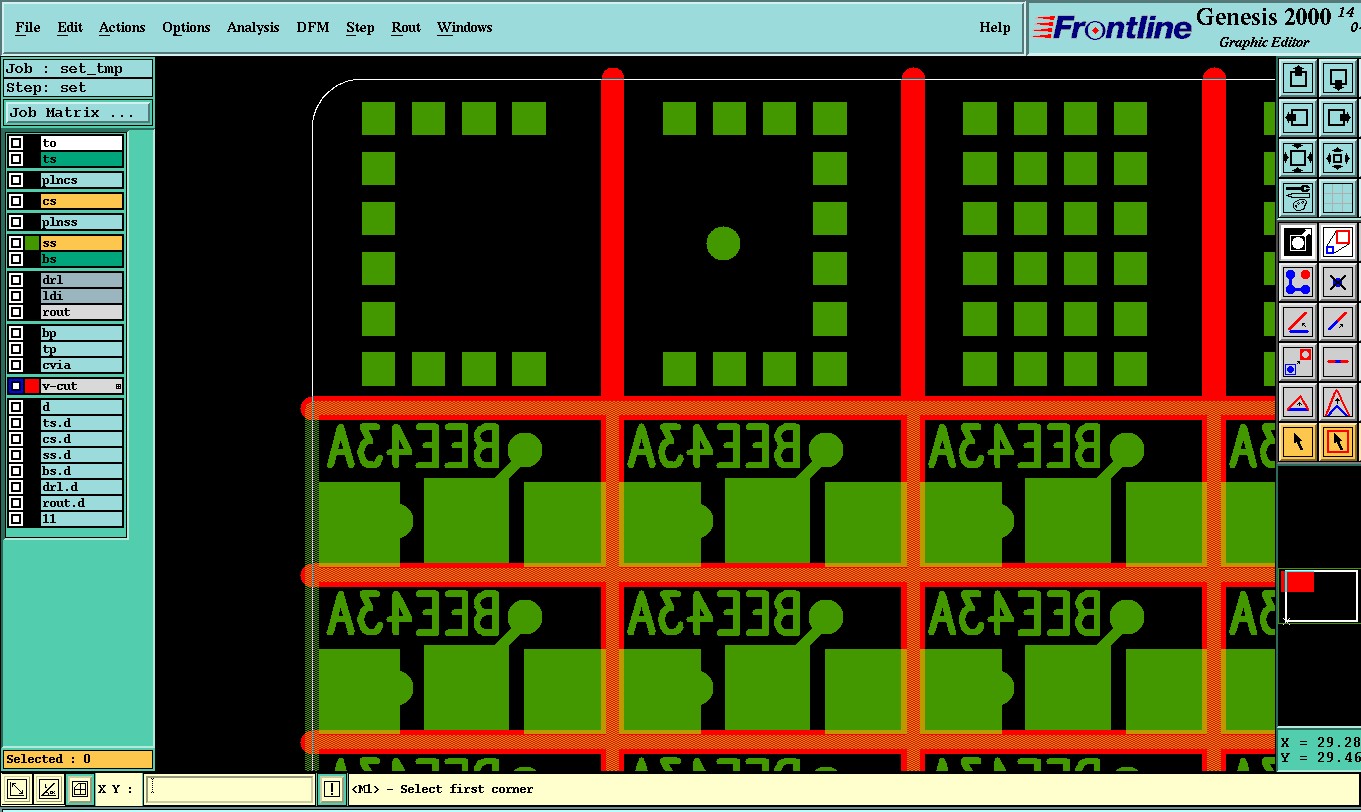The image size is (1361, 812).
Task: Select the '11' layer name
Action: click(x=81, y=519)
